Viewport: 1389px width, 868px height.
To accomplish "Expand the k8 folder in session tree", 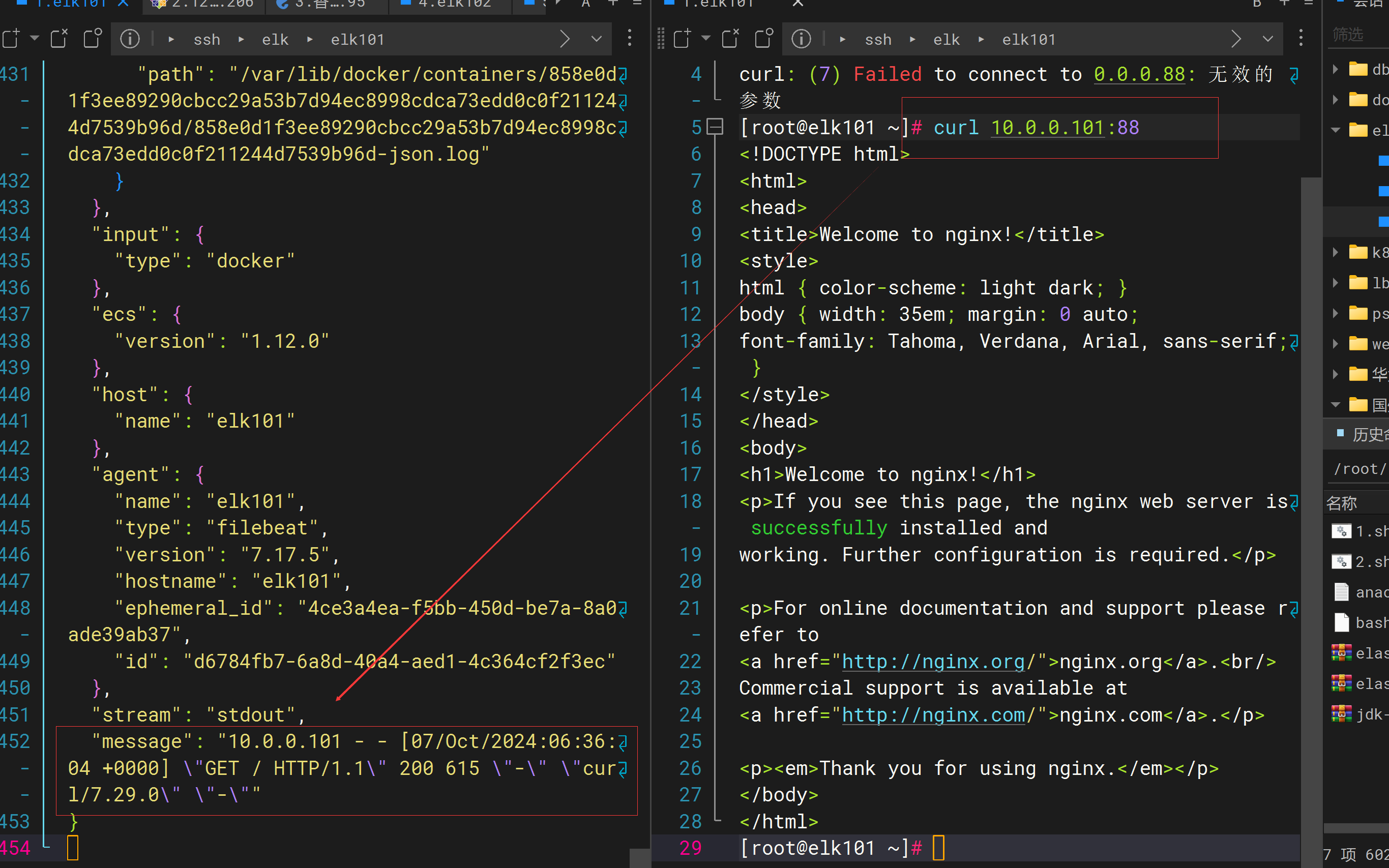I will 1336,252.
